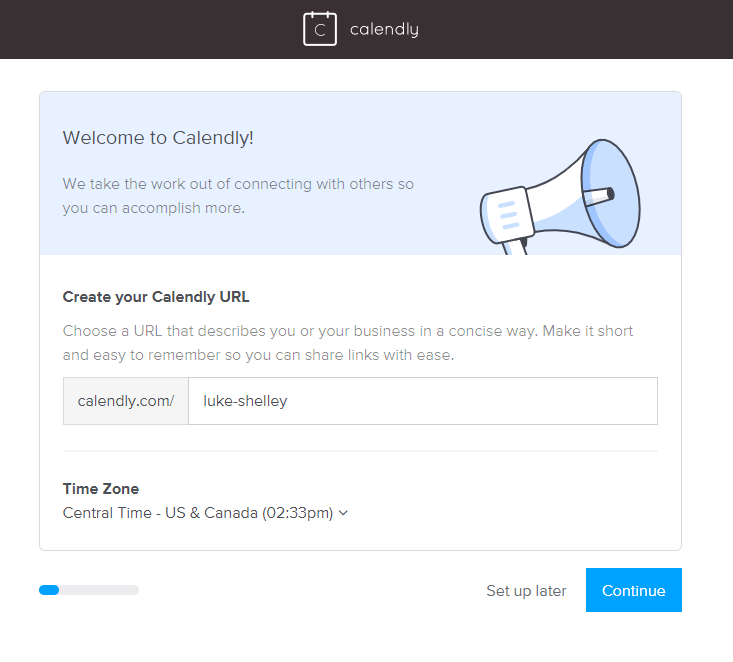Click the luke-shelley URL input field
The height and width of the screenshot is (662, 733).
click(423, 401)
